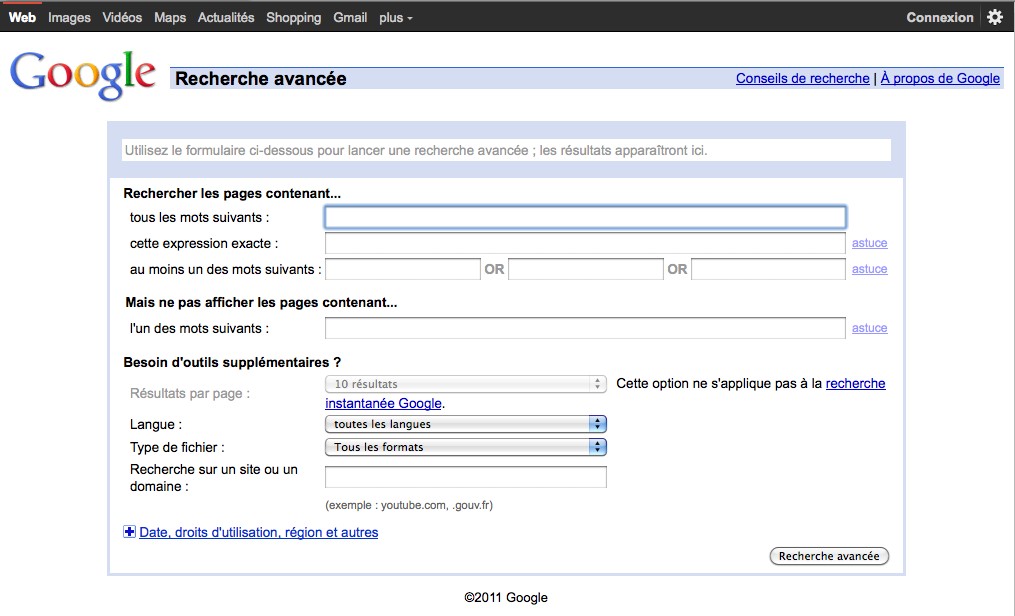Click the Google logo
1015x616 pixels.
tap(83, 74)
